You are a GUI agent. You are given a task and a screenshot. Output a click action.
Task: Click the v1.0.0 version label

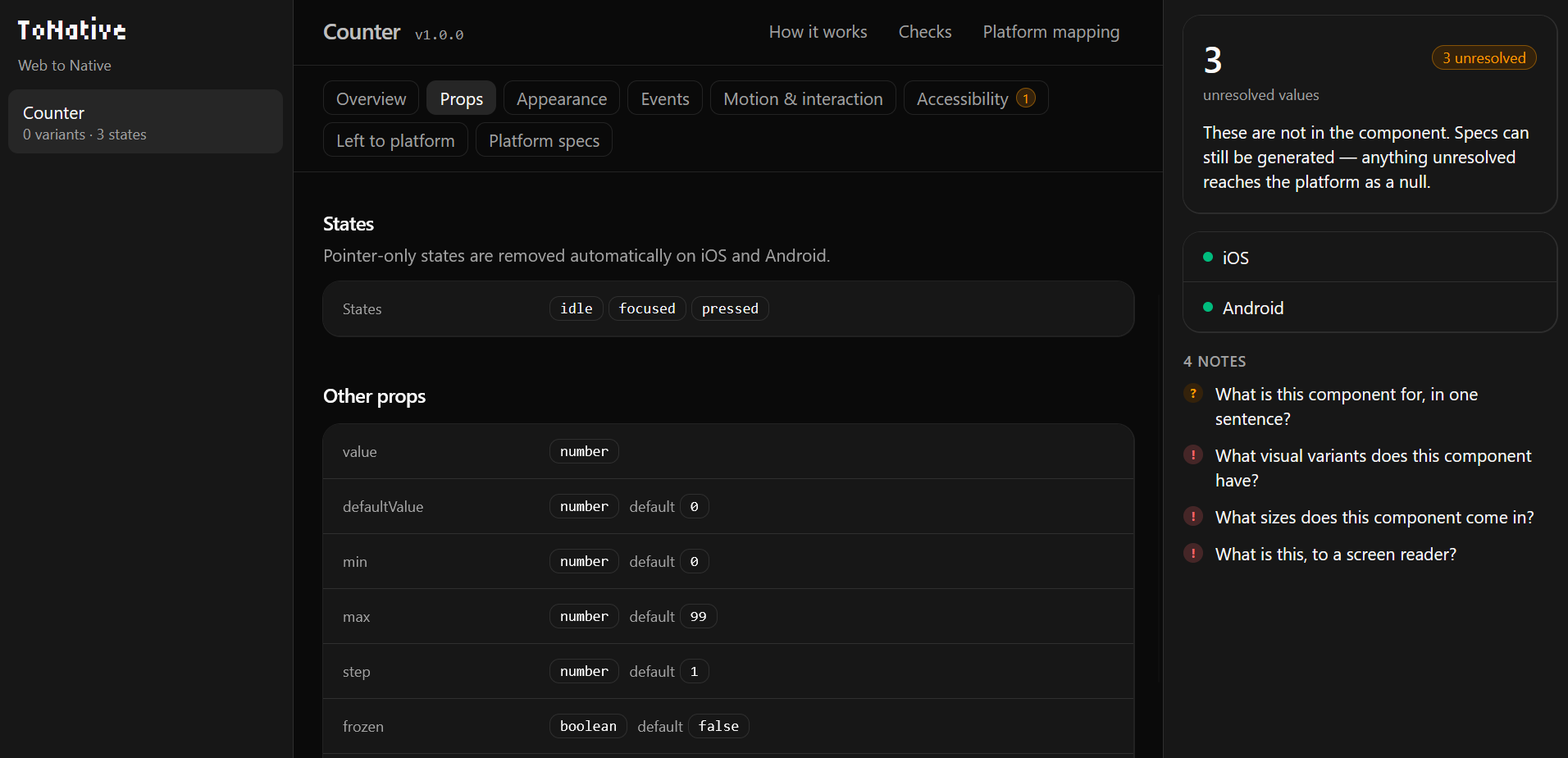click(x=440, y=35)
